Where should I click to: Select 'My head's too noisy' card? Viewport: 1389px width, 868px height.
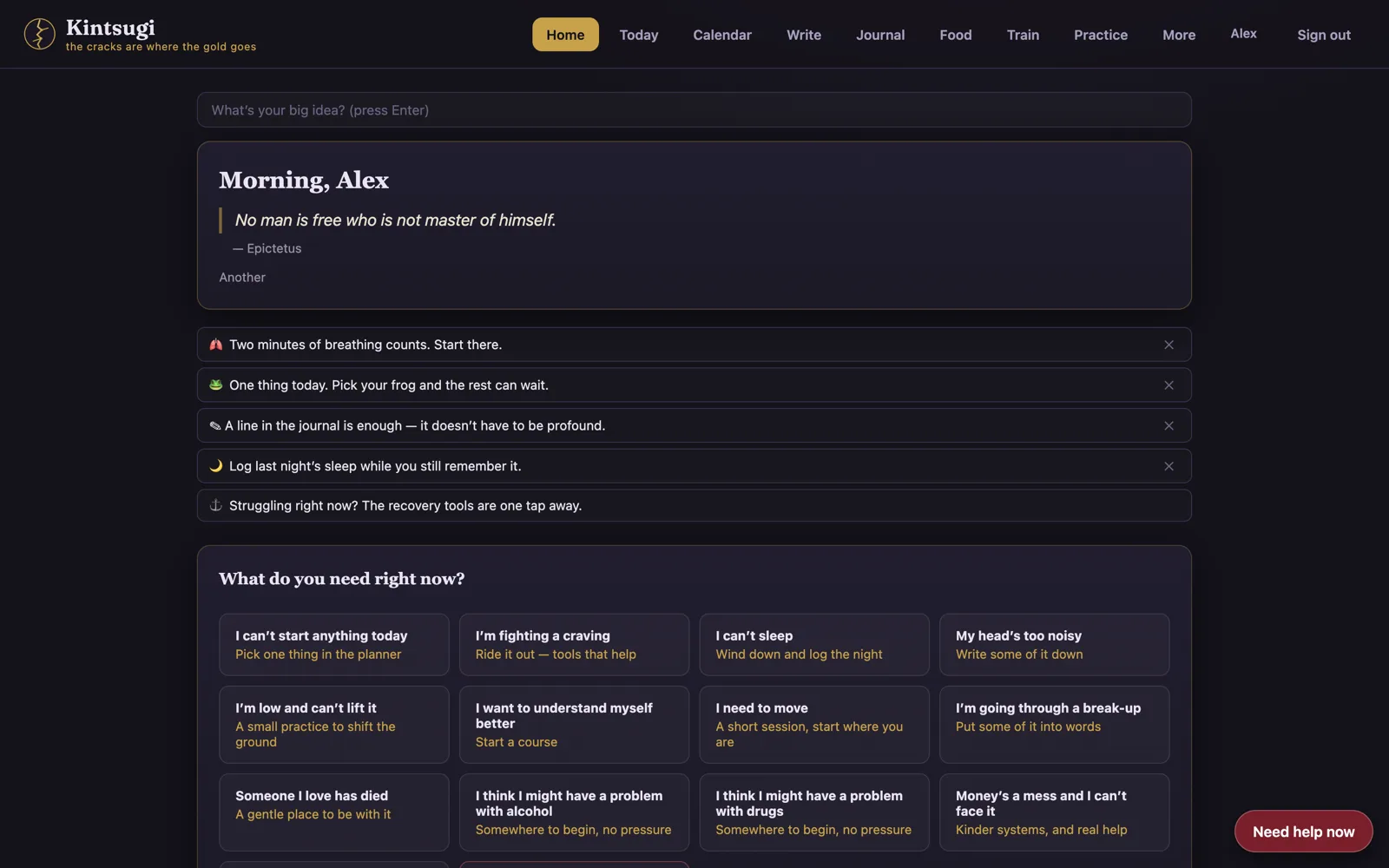[1054, 645]
